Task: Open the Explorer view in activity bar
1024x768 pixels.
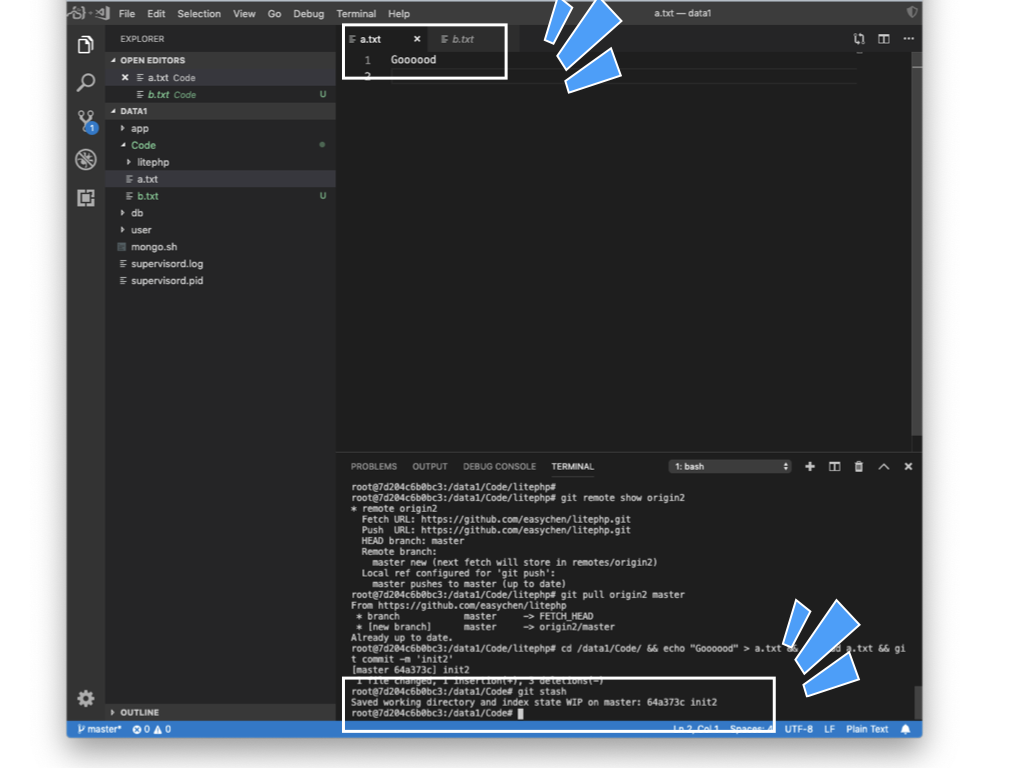Action: click(x=86, y=45)
